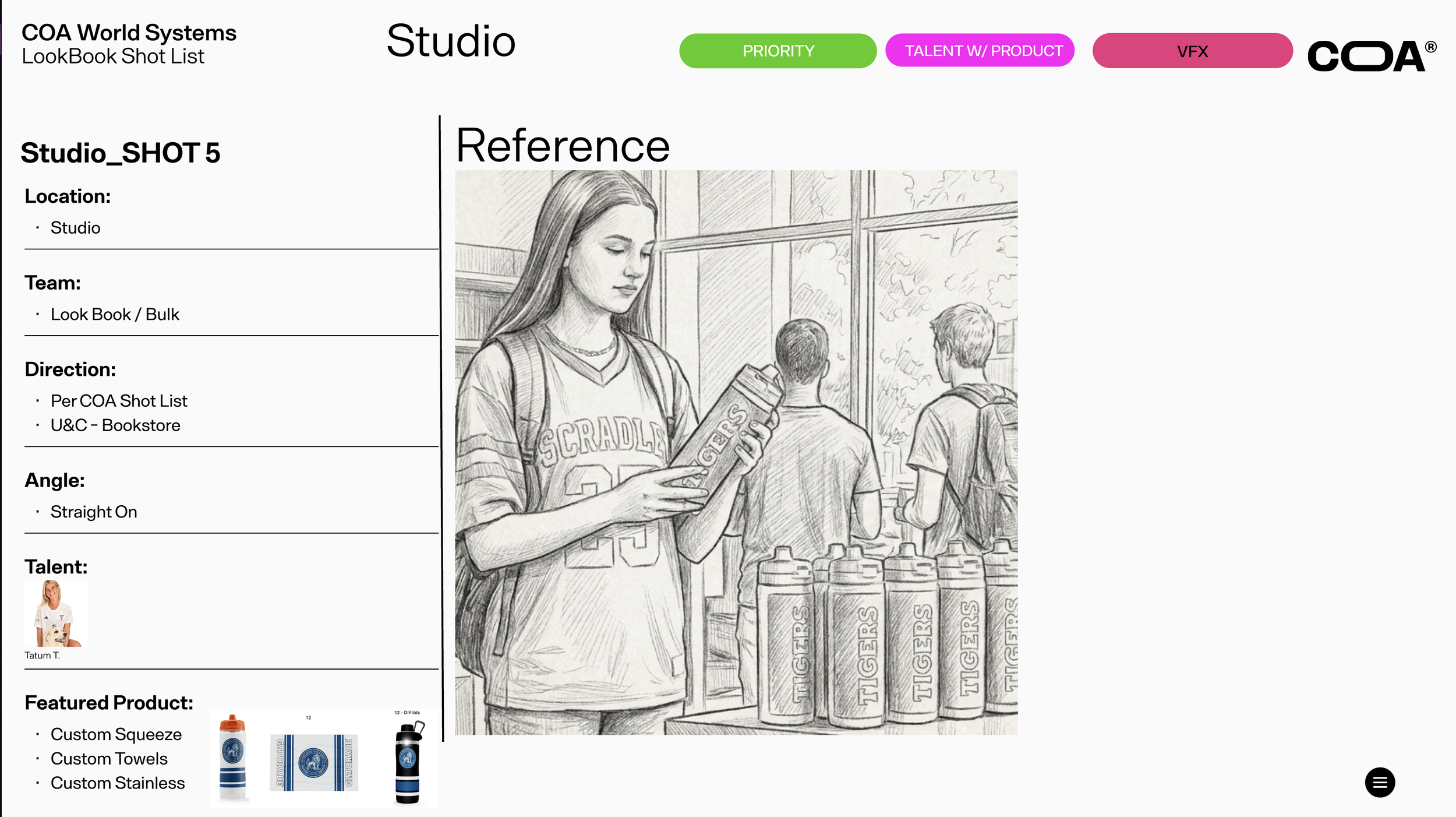
Task: Select the Custom Towels list item
Action: click(109, 759)
